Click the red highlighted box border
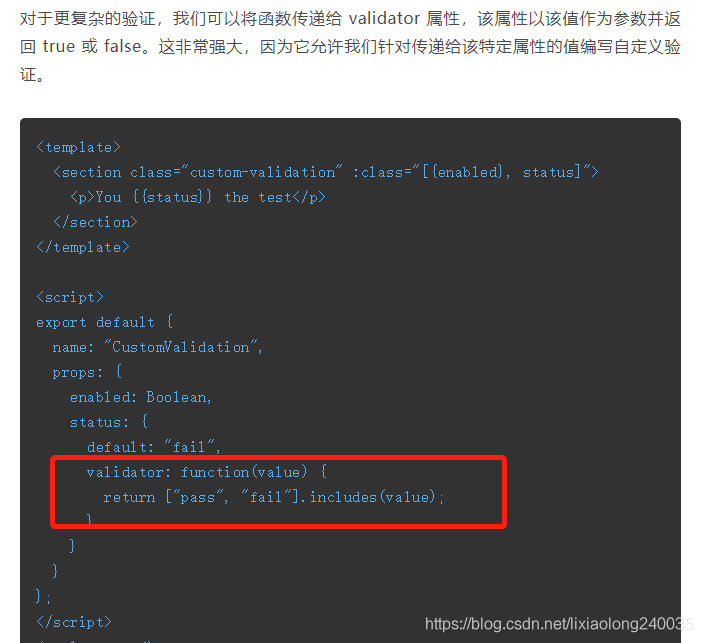This screenshot has height=643, width=703. pos(278,458)
